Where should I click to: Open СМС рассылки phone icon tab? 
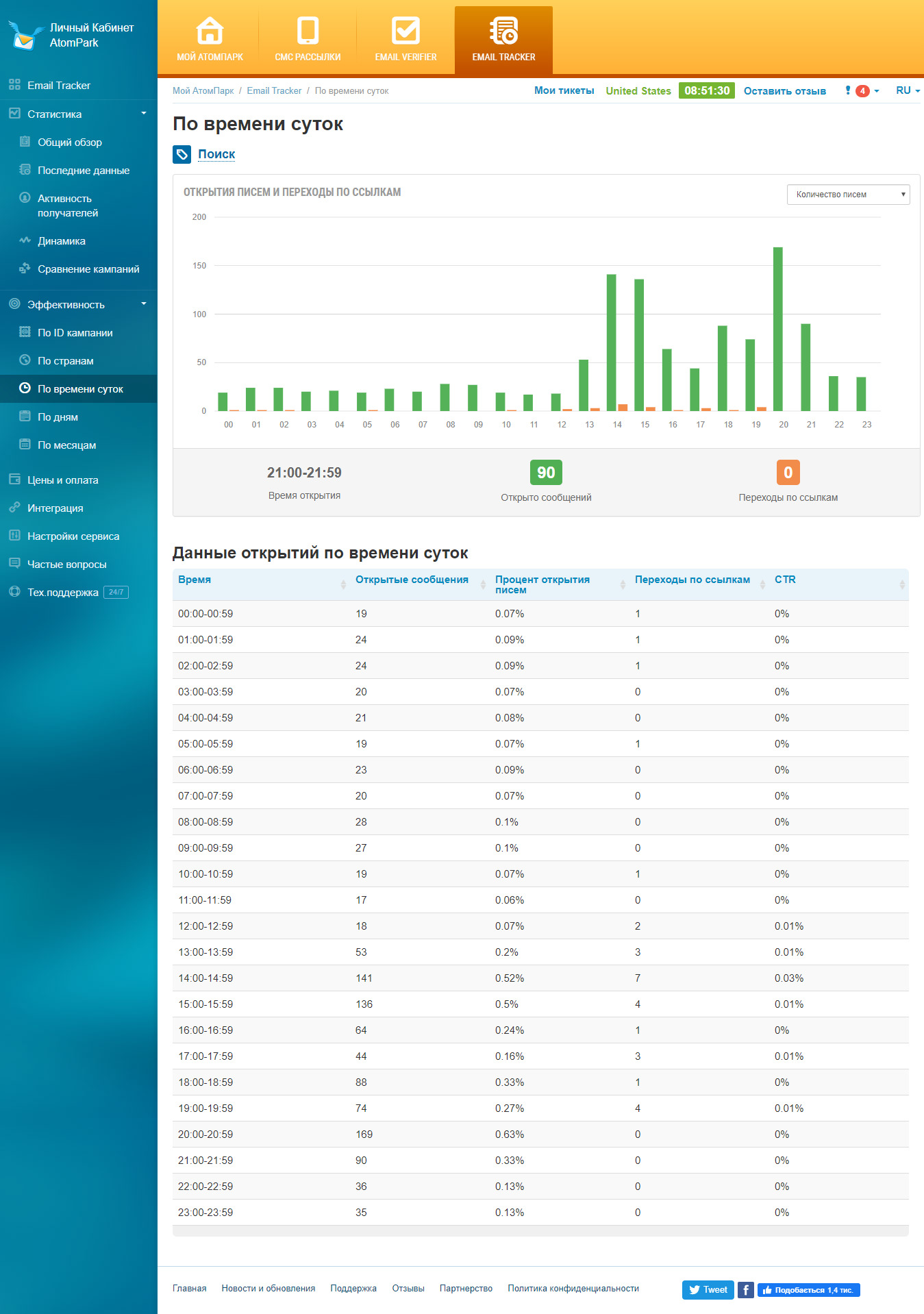pyautogui.click(x=308, y=32)
